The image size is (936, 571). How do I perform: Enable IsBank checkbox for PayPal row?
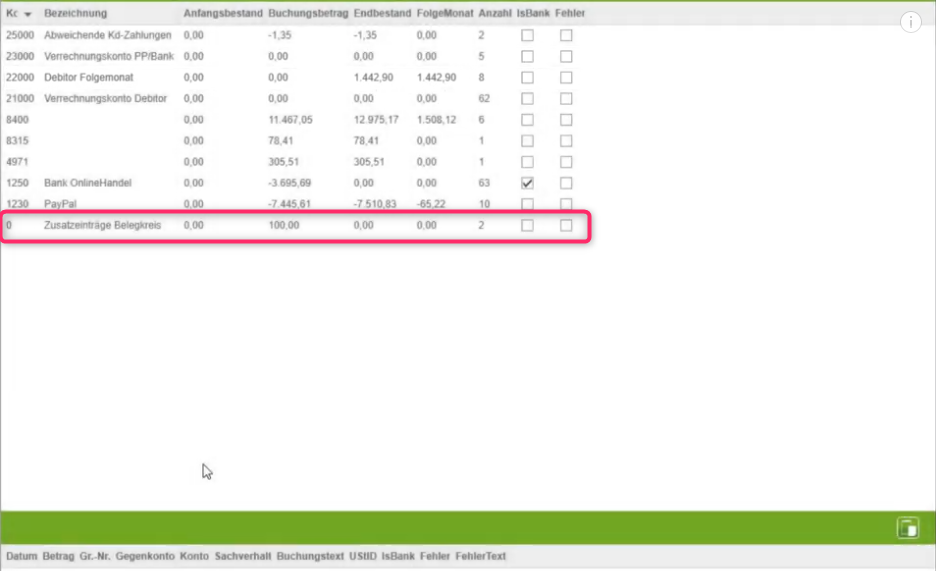tap(527, 204)
